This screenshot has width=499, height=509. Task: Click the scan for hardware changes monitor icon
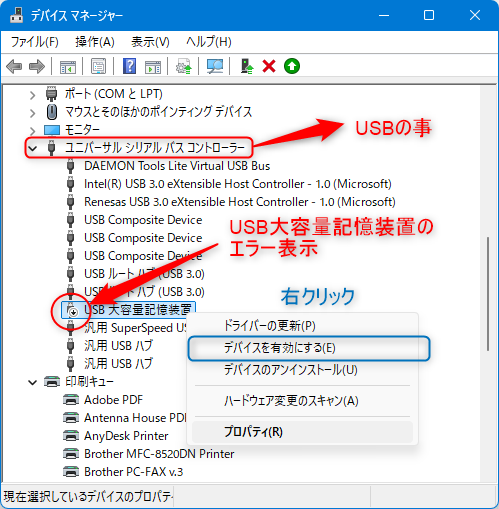(215, 66)
